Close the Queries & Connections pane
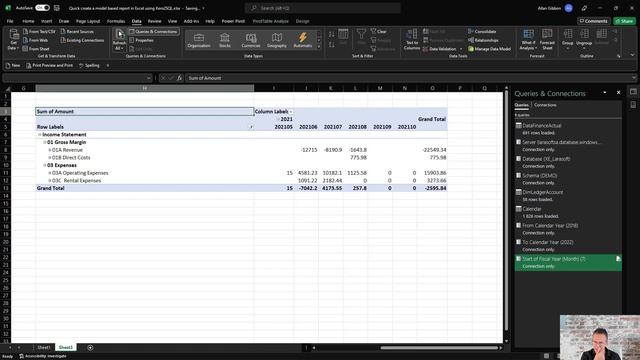Viewport: 640px width, 360px height. click(x=618, y=93)
